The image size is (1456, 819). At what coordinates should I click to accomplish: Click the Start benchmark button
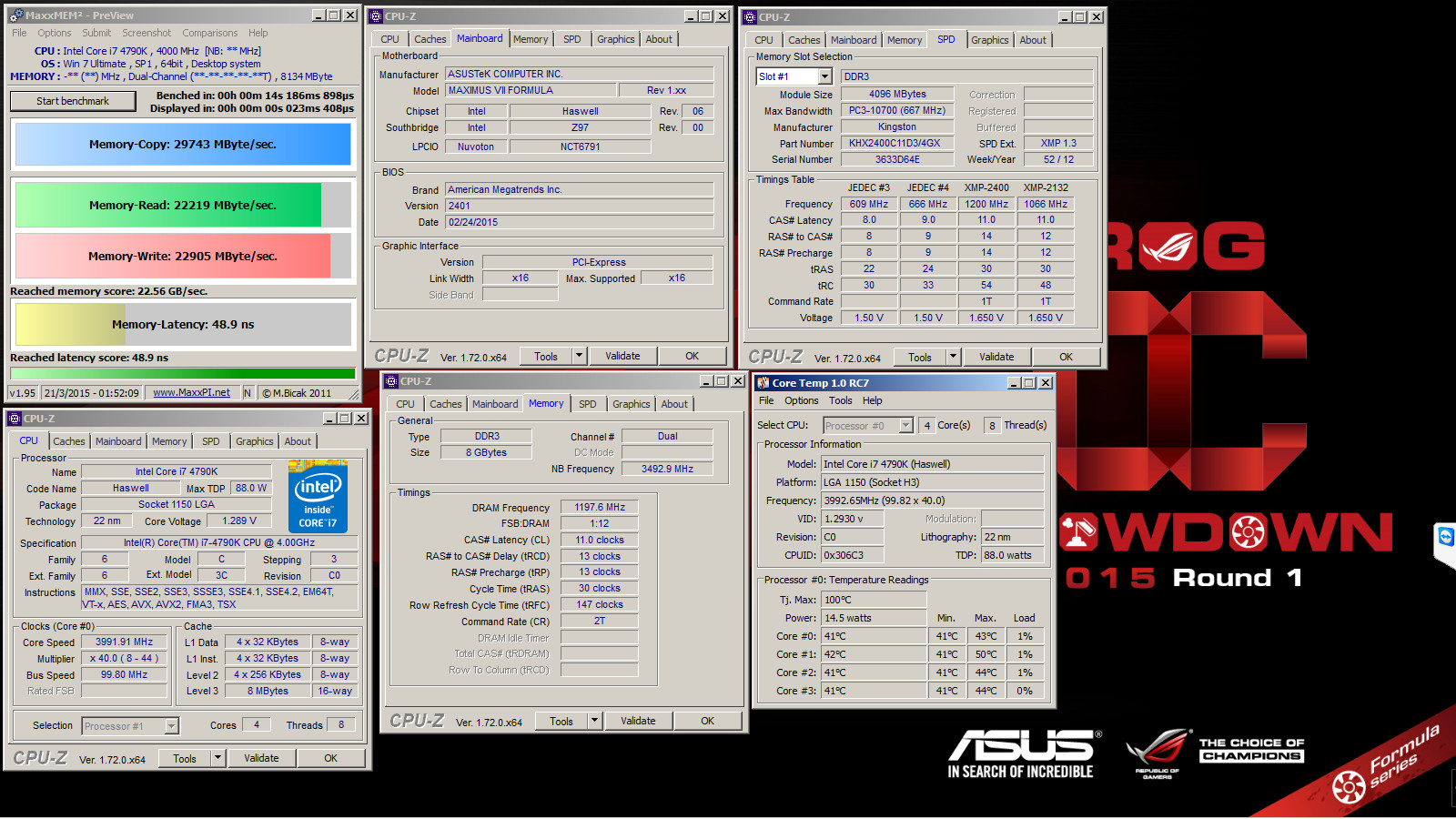pos(73,101)
